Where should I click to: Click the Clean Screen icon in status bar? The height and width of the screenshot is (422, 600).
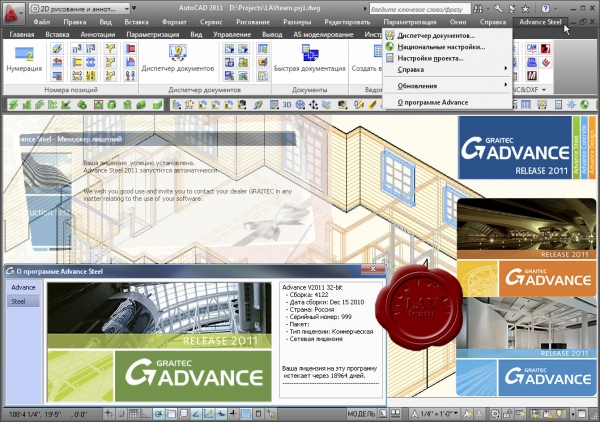[x=582, y=414]
